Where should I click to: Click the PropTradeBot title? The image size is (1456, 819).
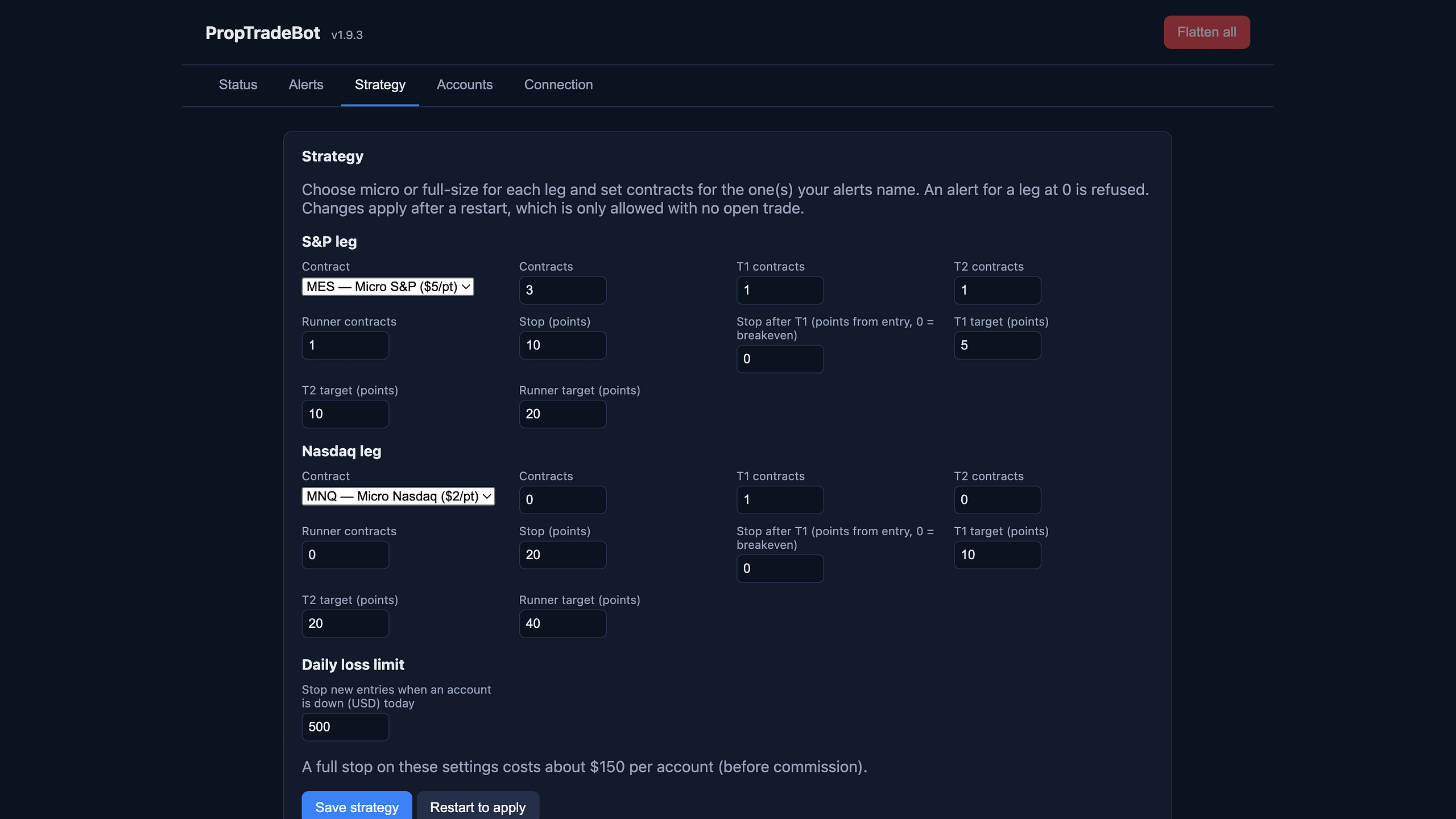(263, 33)
